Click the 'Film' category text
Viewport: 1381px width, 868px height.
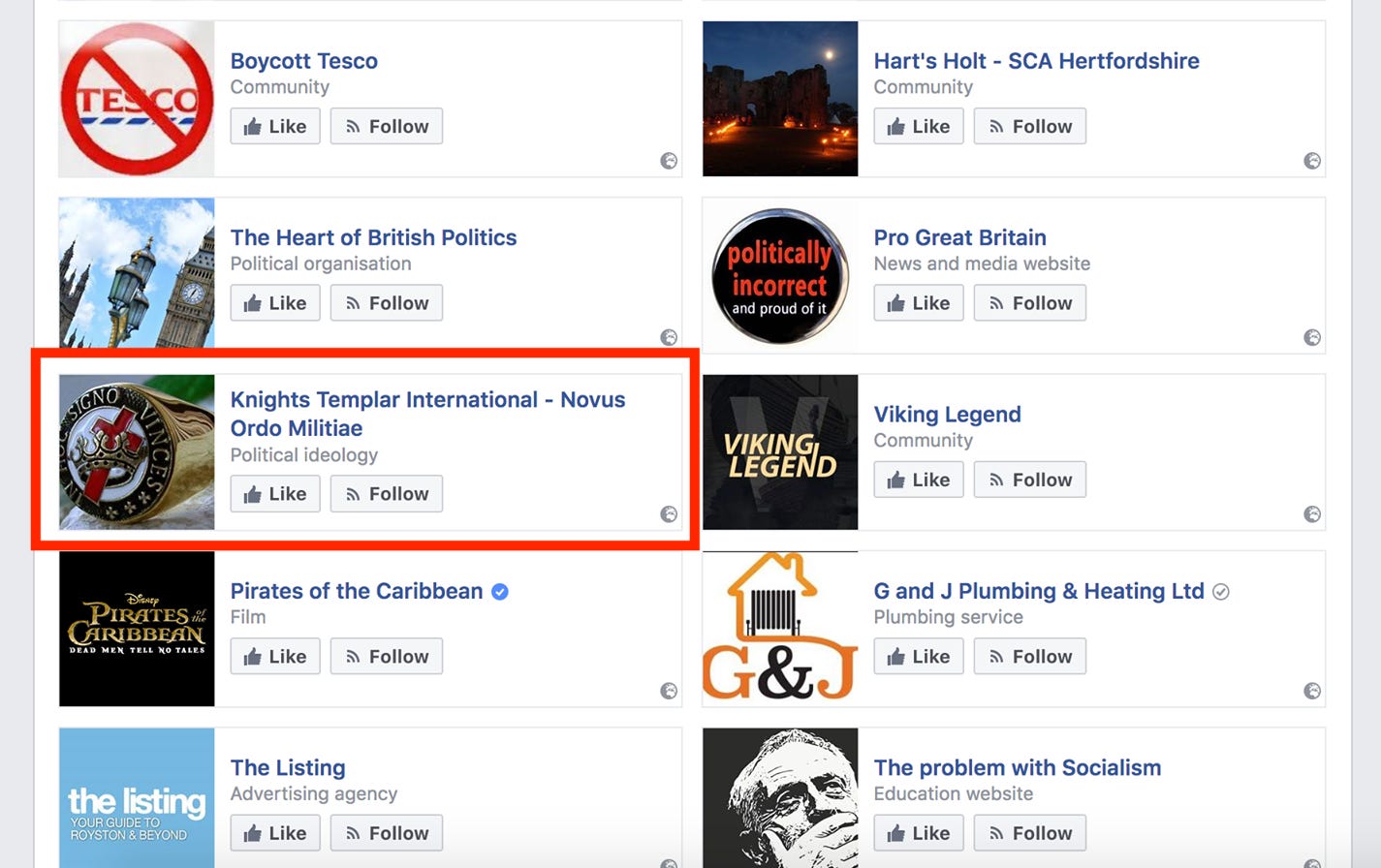[x=248, y=617]
